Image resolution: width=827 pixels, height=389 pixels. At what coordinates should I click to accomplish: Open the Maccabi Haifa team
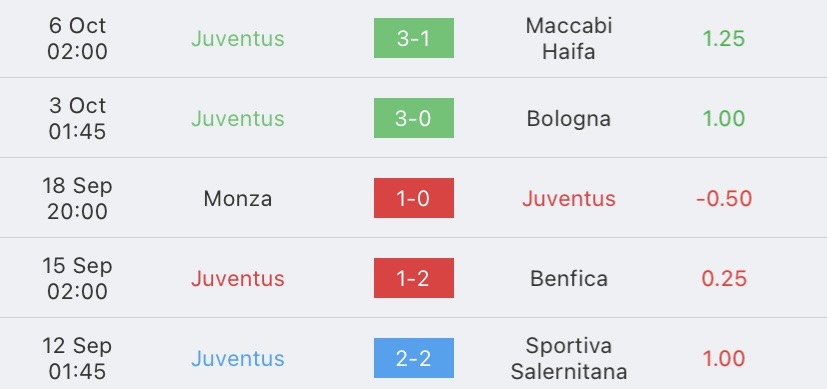click(569, 38)
